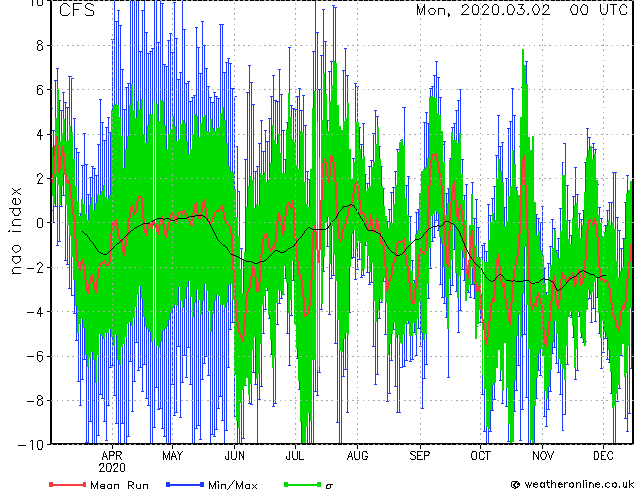Click the Min/Max legend label
634x490 pixels.
pyautogui.click(x=232, y=485)
